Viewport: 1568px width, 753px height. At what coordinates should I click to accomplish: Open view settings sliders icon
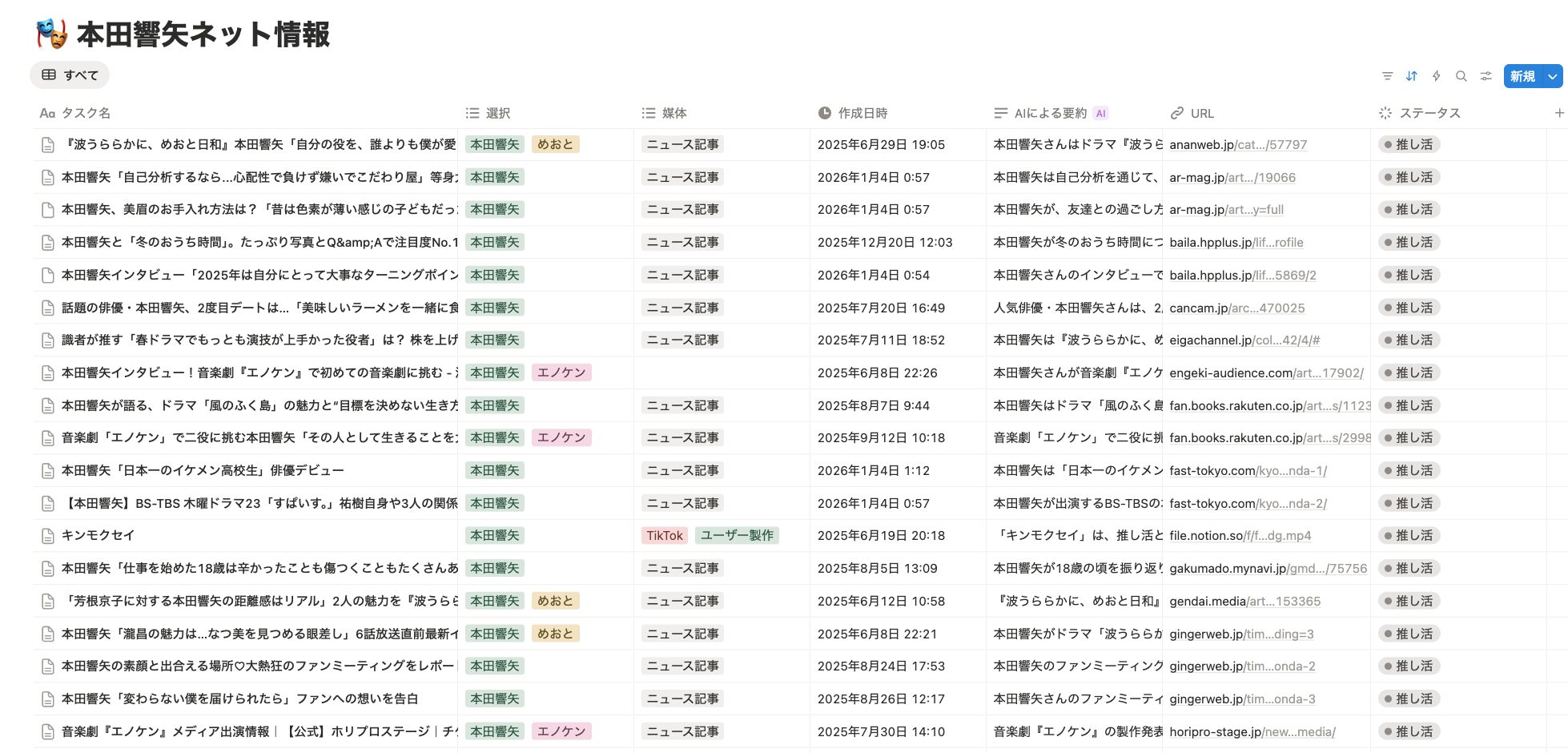tap(1486, 76)
